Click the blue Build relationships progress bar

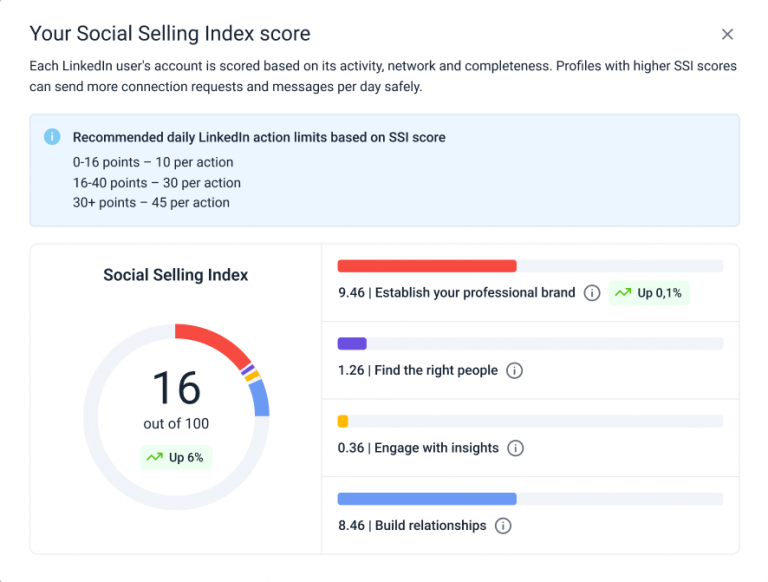point(427,499)
